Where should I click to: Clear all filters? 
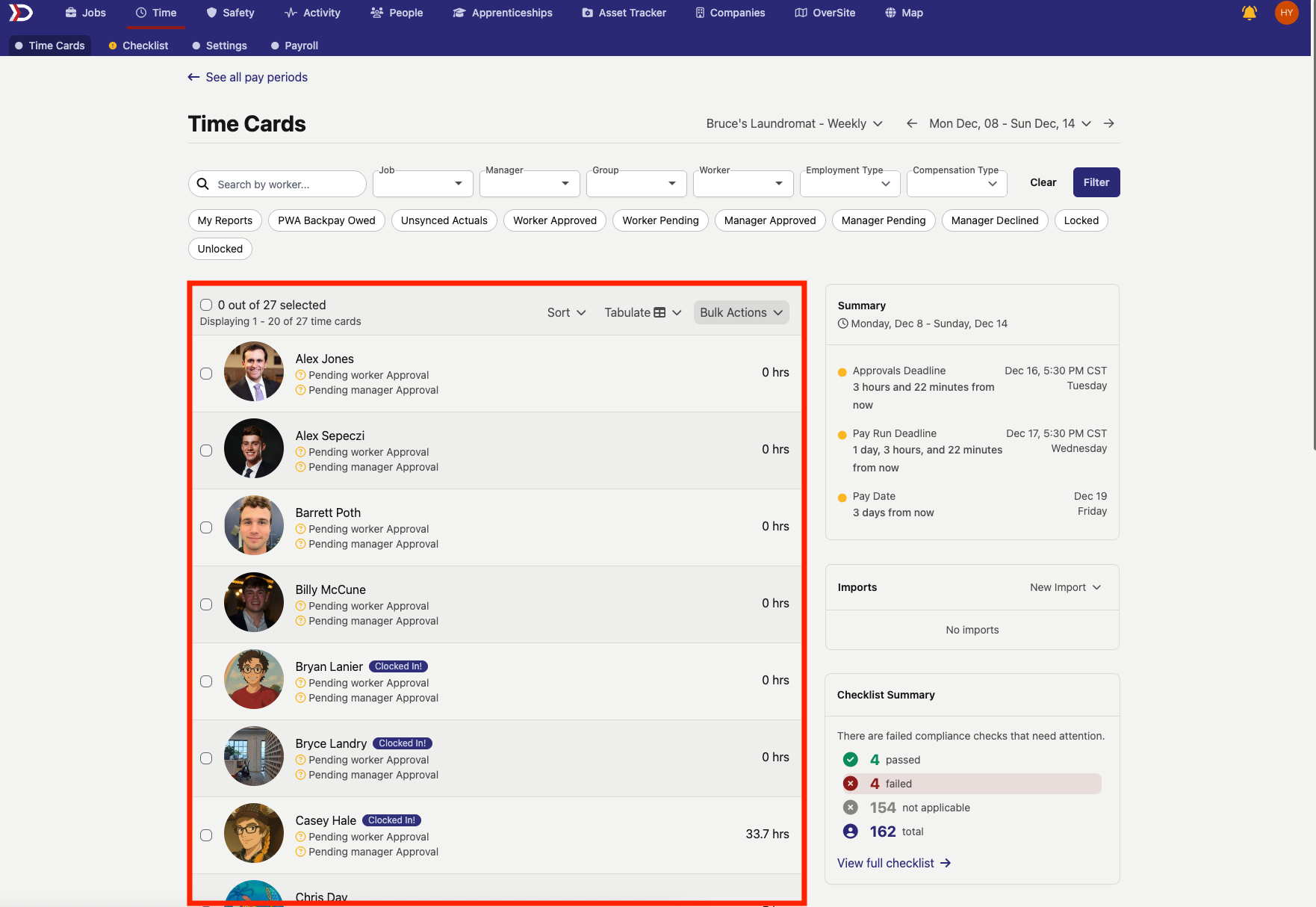tap(1043, 182)
